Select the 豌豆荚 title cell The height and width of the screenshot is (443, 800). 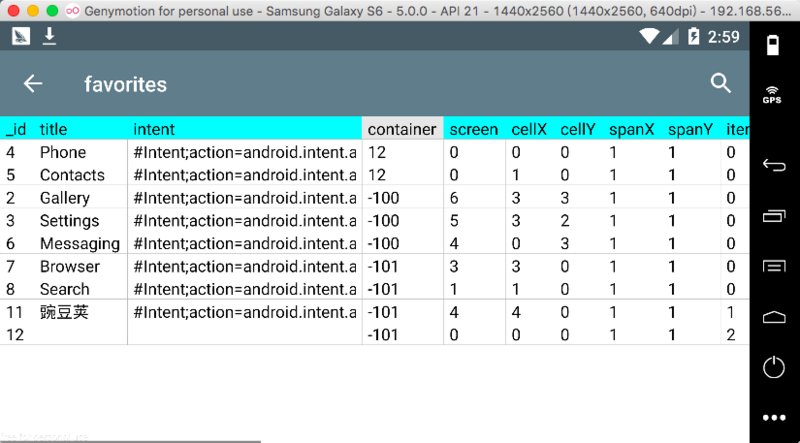point(64,312)
